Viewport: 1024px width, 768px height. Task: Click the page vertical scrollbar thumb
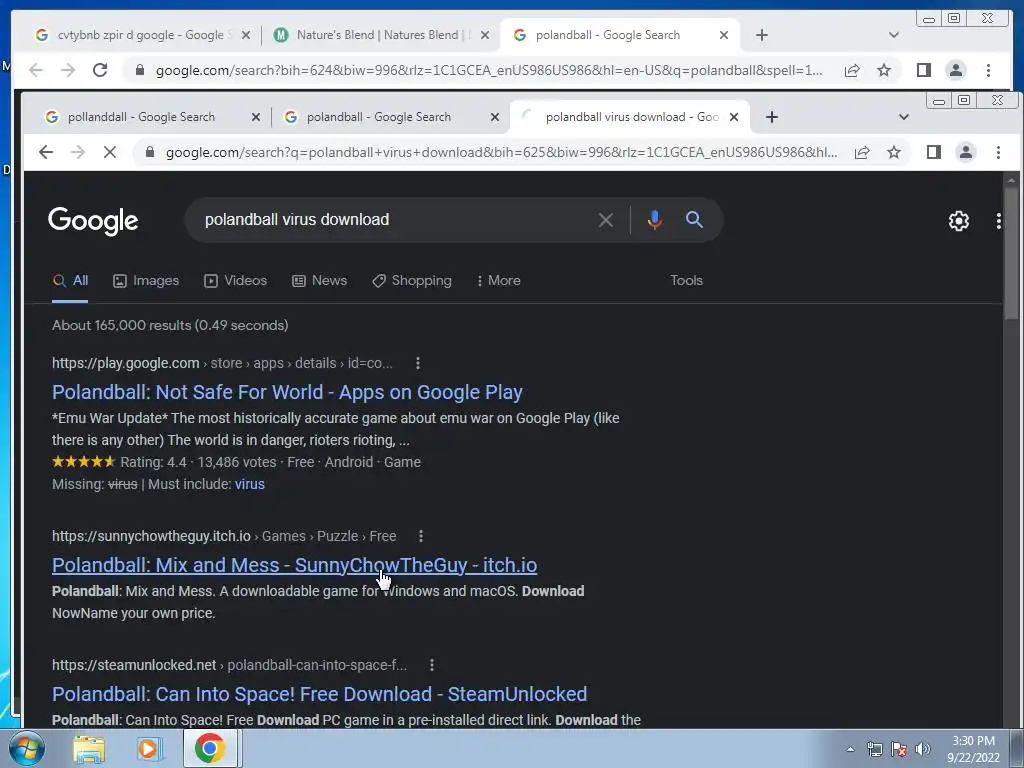pos(1011,251)
